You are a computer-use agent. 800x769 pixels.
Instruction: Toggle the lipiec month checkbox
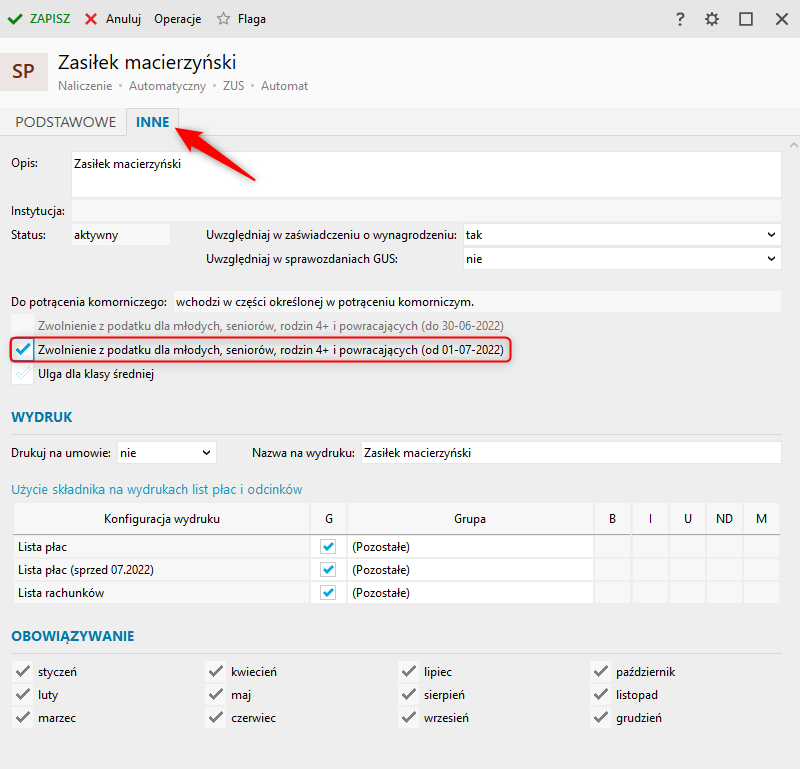coord(408,672)
